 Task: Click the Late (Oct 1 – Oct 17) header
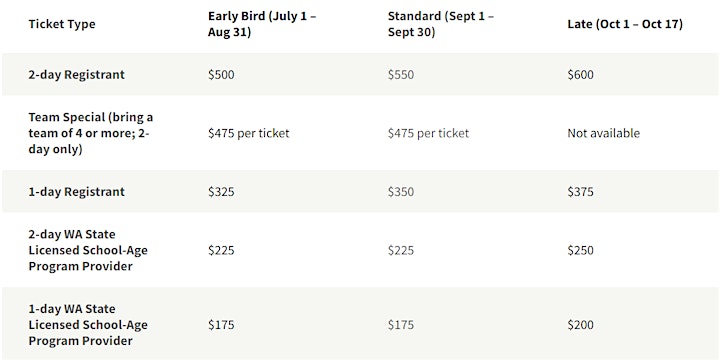tap(625, 24)
